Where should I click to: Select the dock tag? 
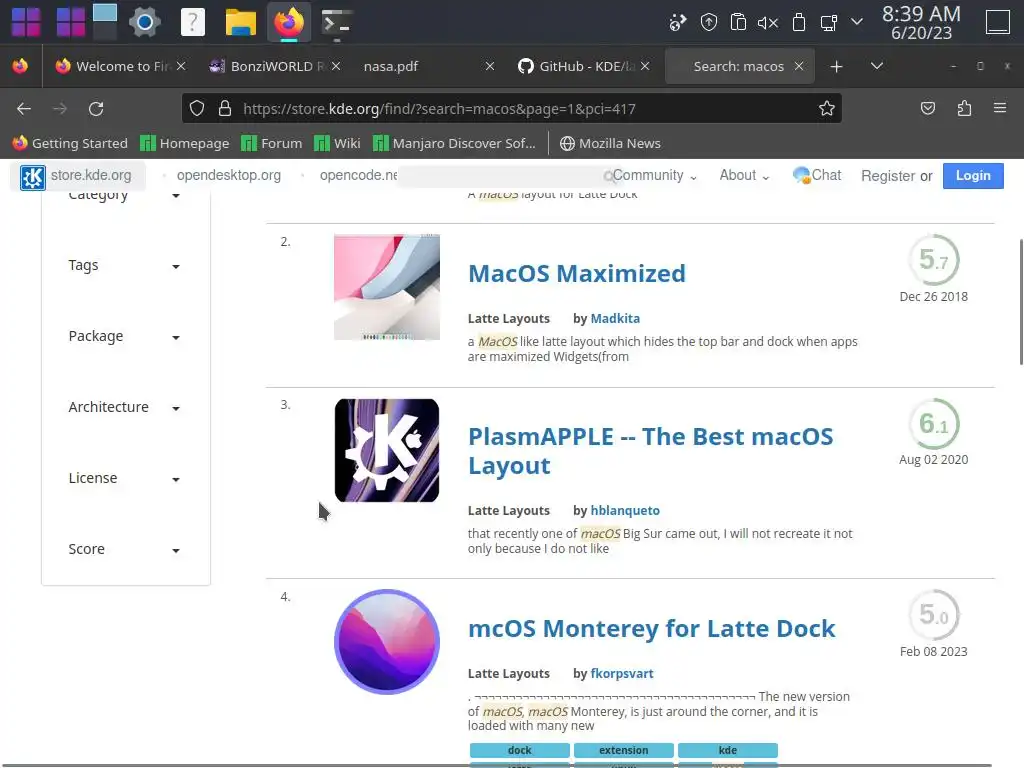point(520,750)
